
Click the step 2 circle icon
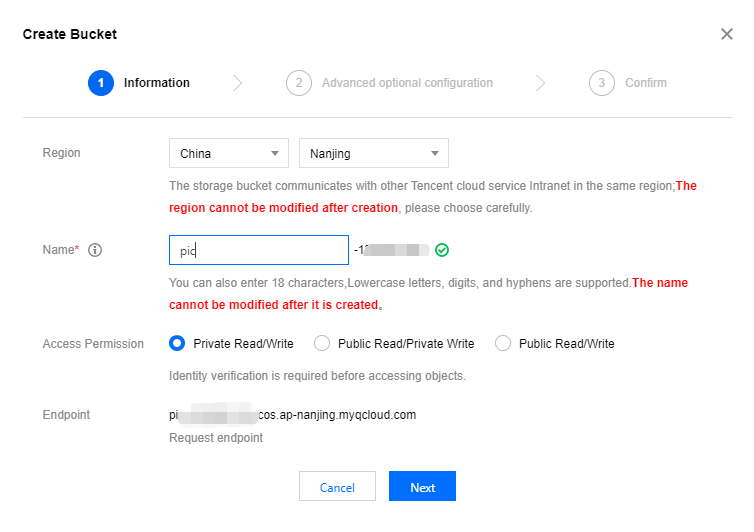tap(298, 83)
